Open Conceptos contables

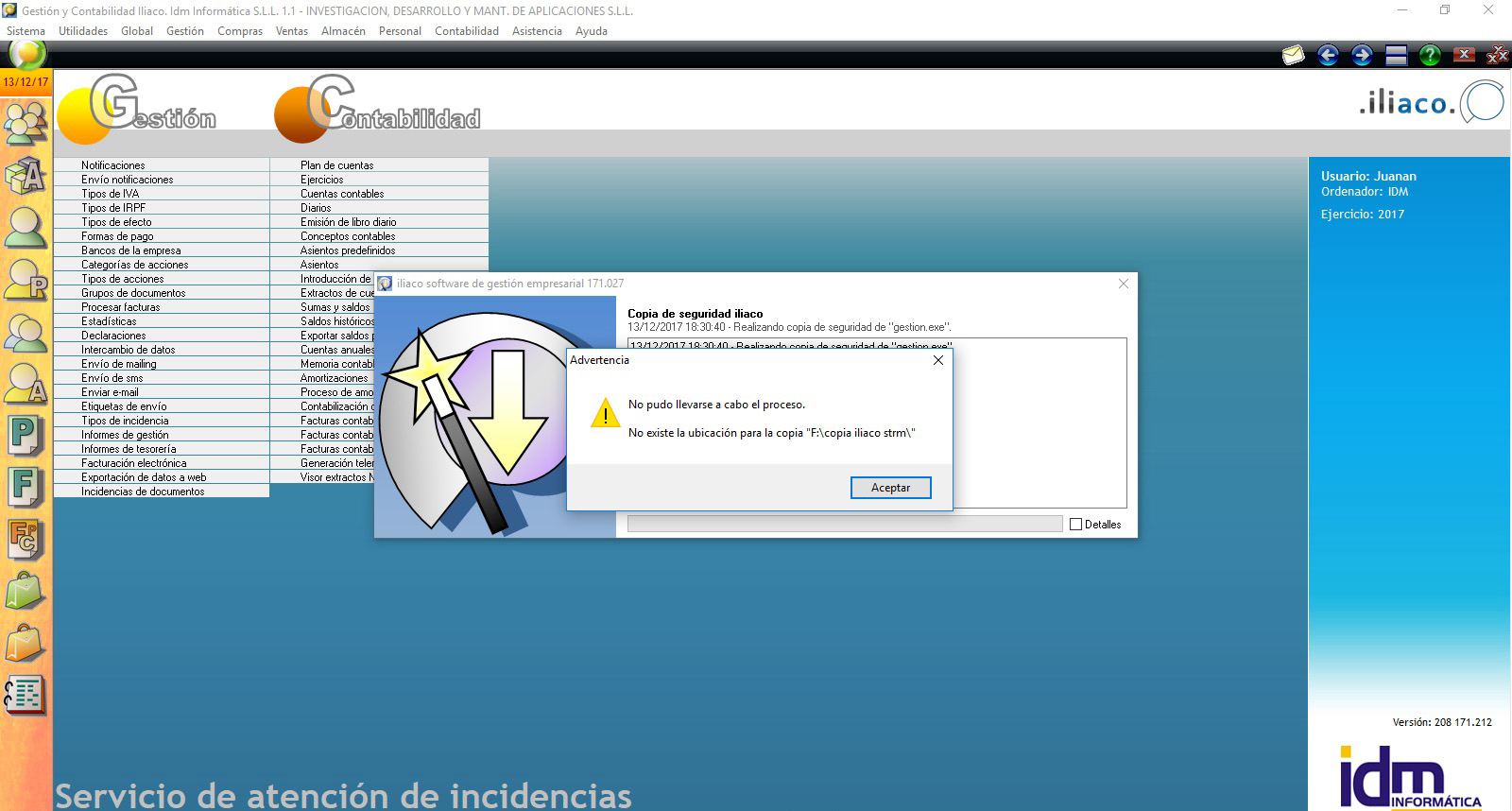[x=380, y=236]
